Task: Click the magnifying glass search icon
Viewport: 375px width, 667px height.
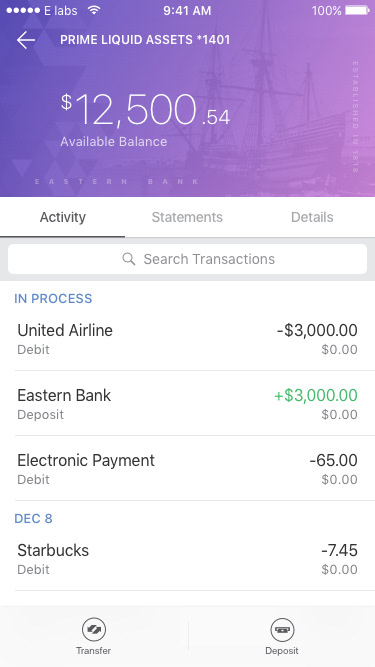Action: (x=129, y=259)
